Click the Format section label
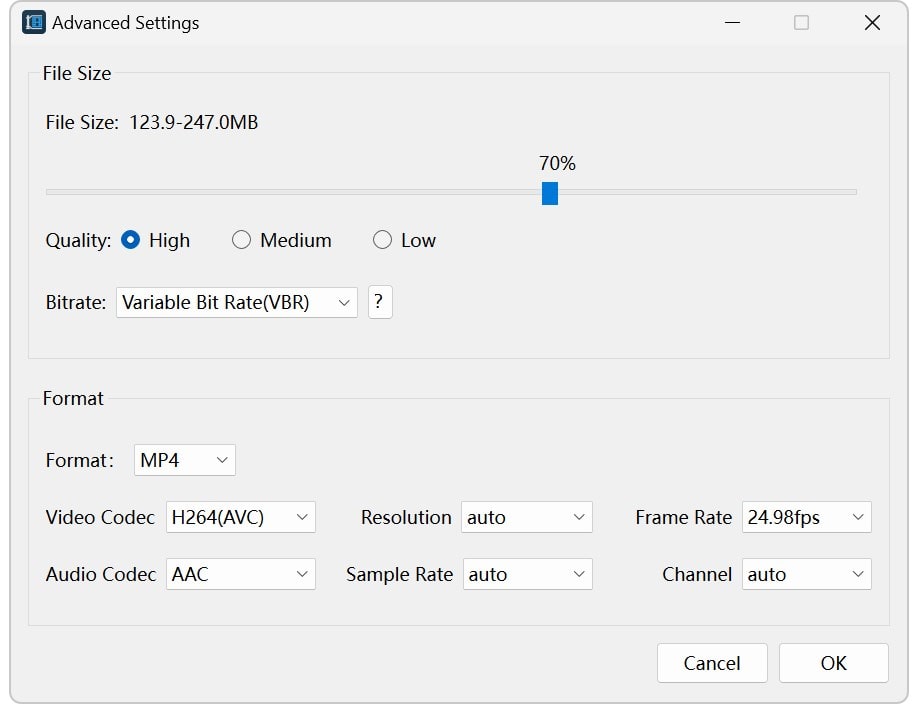The image size is (918, 713). pyautogui.click(x=73, y=398)
